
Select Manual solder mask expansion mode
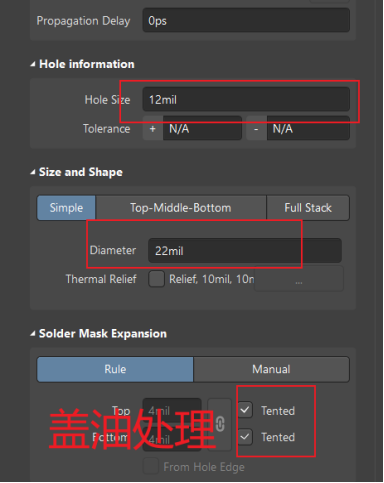point(271,369)
